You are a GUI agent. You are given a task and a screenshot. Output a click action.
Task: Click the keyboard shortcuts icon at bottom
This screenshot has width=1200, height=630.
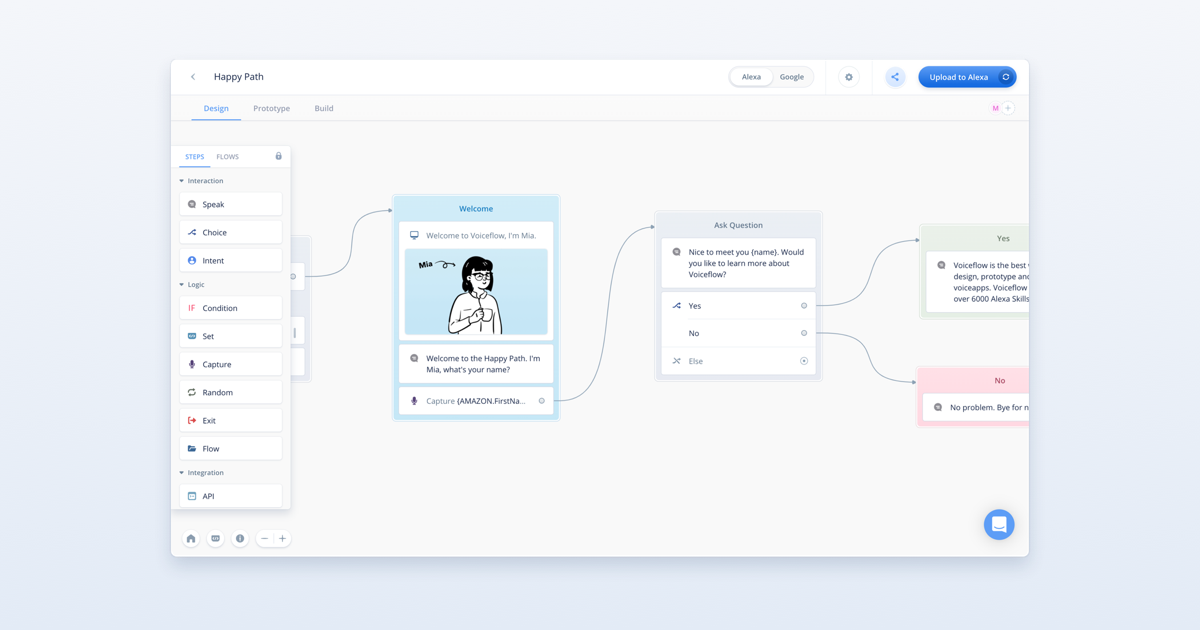pyautogui.click(x=215, y=538)
